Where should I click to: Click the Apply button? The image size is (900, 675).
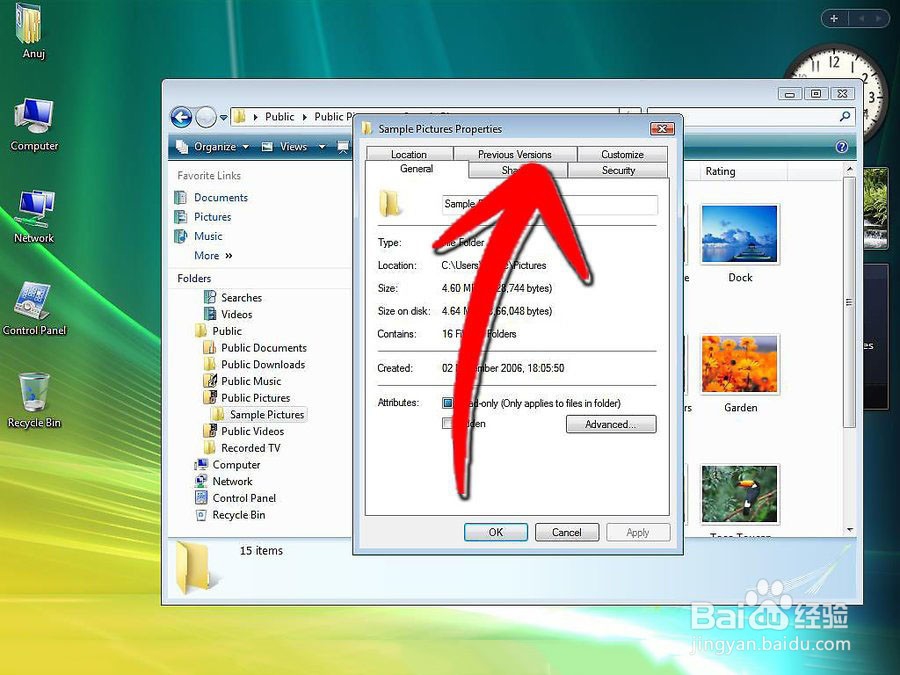coord(638,532)
